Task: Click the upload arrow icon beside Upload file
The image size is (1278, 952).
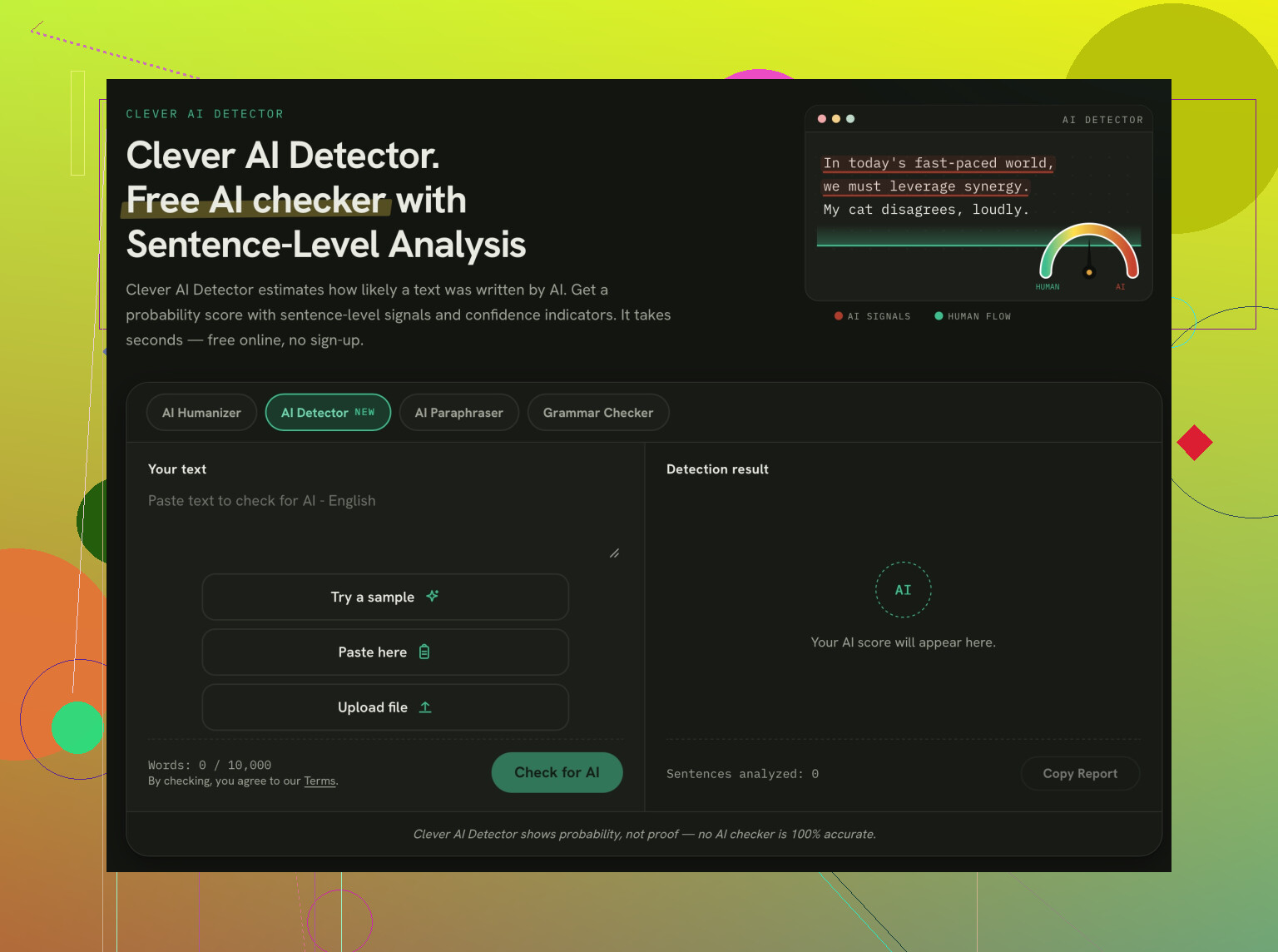Action: pos(425,707)
